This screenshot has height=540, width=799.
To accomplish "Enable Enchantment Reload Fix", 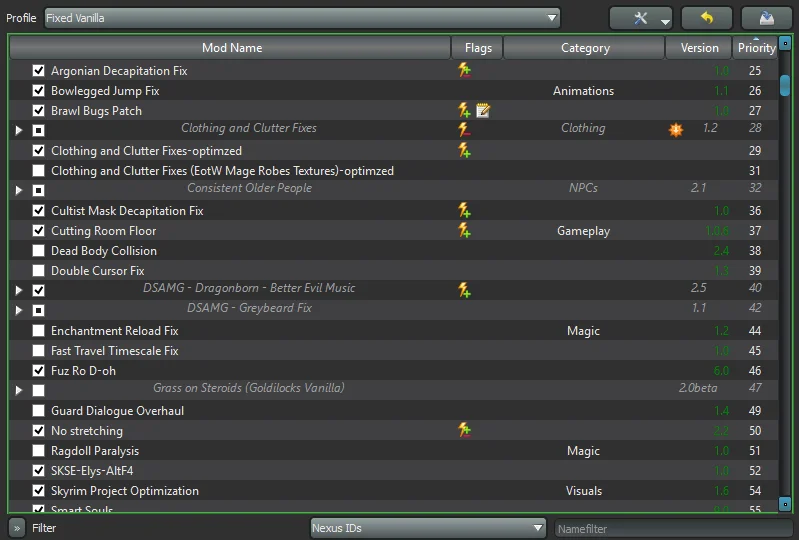I will coord(38,330).
